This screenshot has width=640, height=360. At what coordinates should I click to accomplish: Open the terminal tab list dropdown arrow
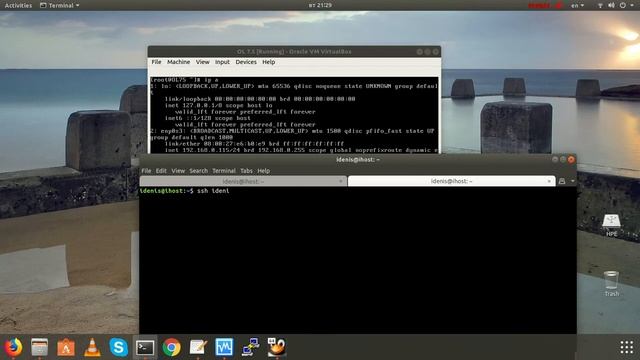573,181
